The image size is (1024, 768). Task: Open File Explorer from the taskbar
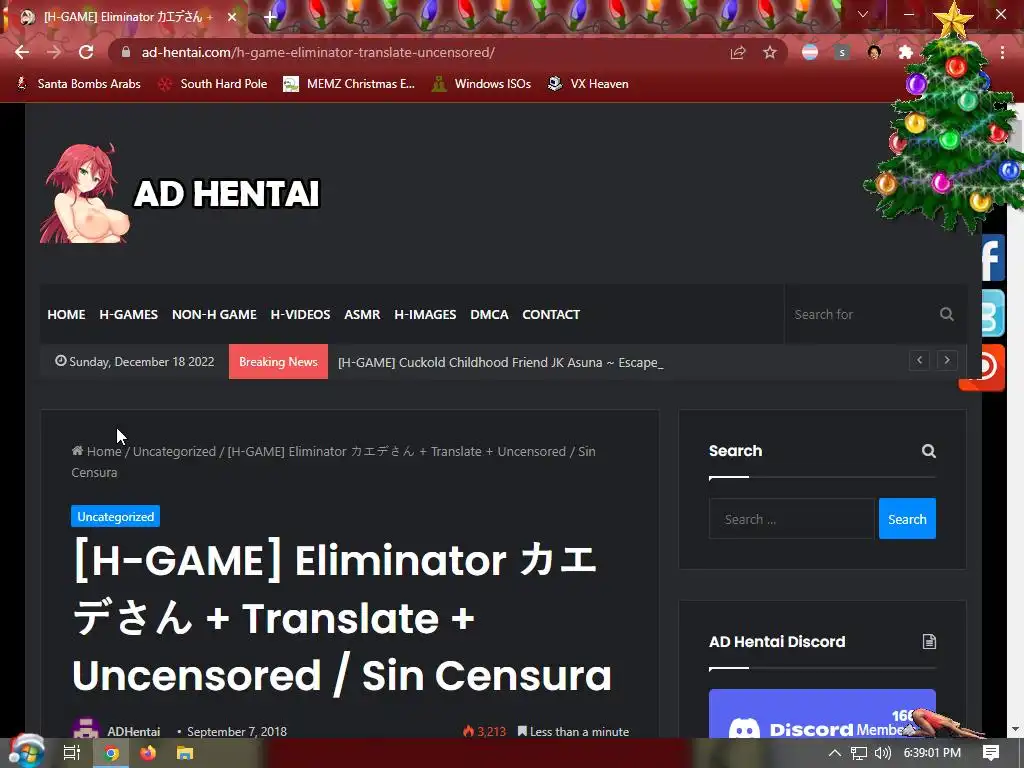coord(185,753)
